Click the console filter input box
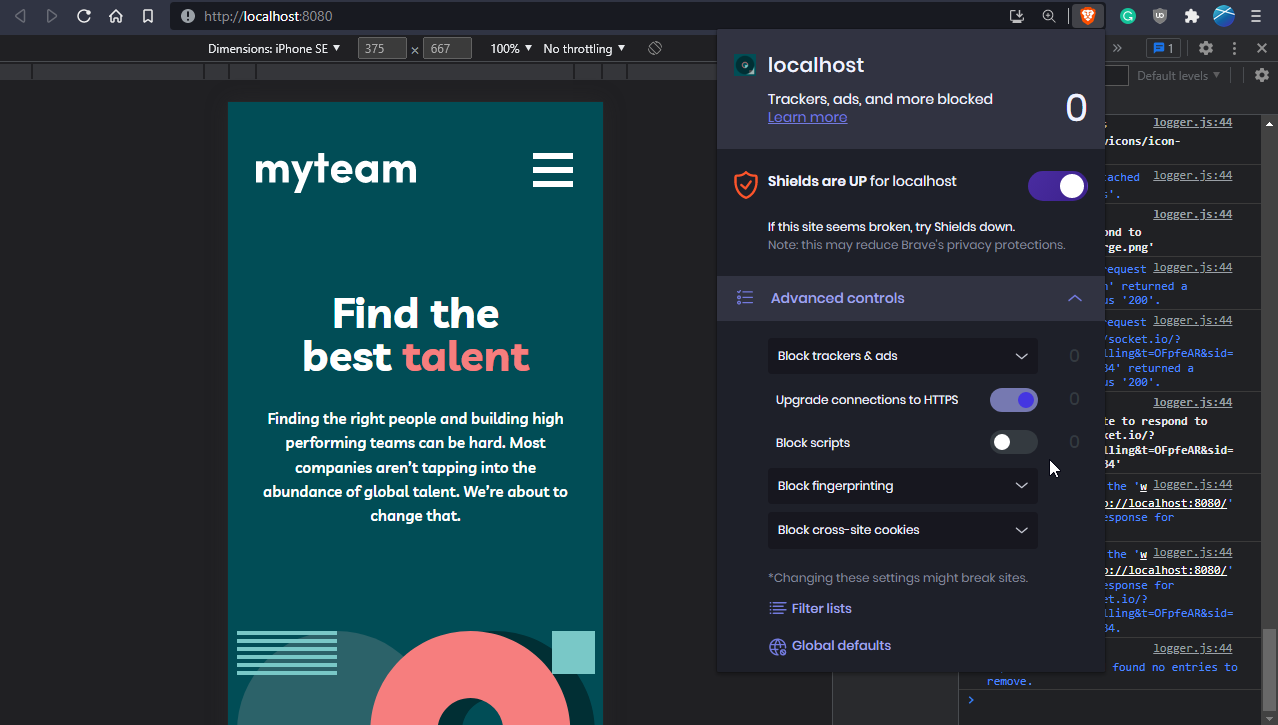The width and height of the screenshot is (1278, 725). pos(1116,75)
